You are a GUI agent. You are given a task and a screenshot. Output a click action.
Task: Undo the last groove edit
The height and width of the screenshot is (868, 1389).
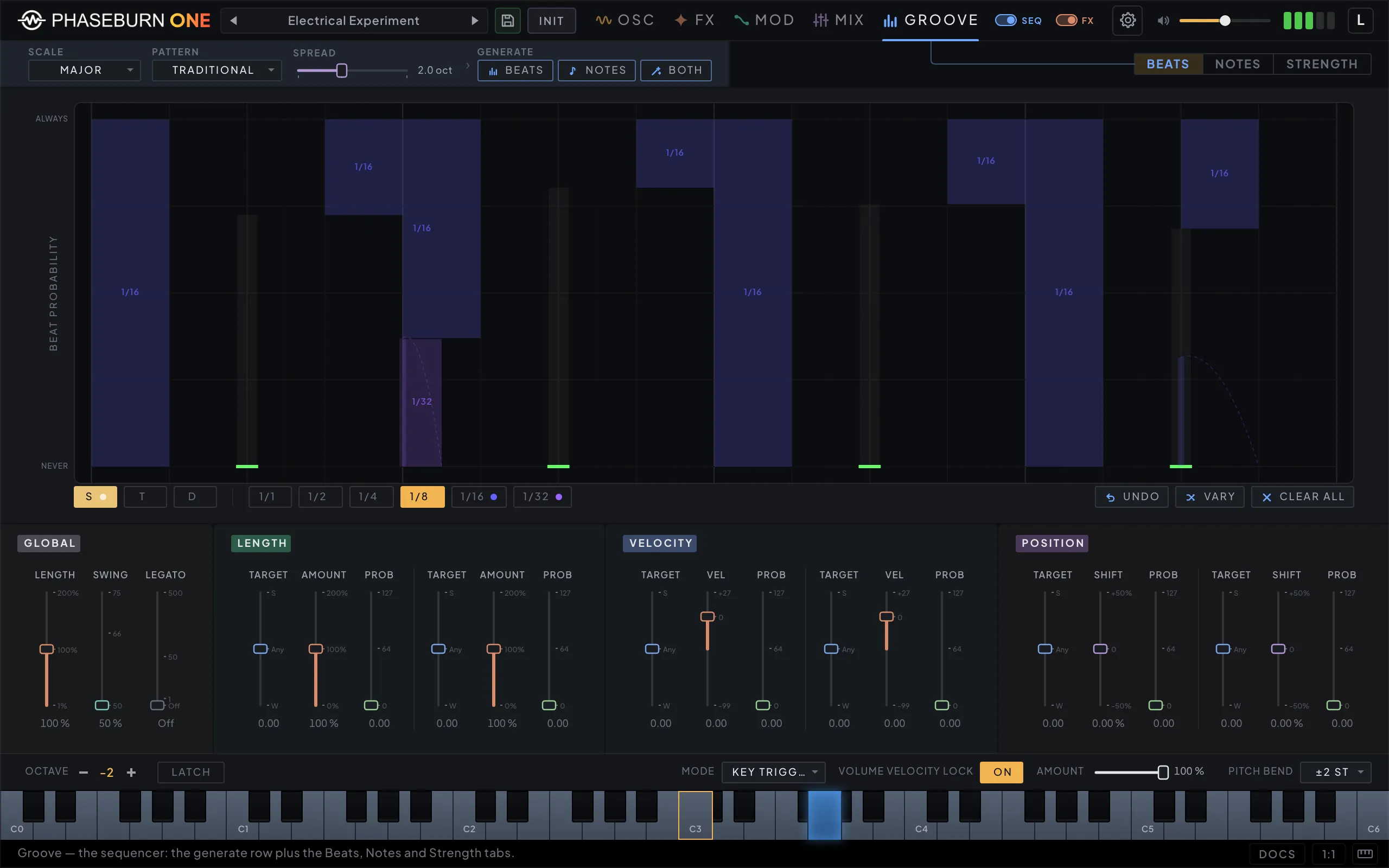tap(1131, 496)
